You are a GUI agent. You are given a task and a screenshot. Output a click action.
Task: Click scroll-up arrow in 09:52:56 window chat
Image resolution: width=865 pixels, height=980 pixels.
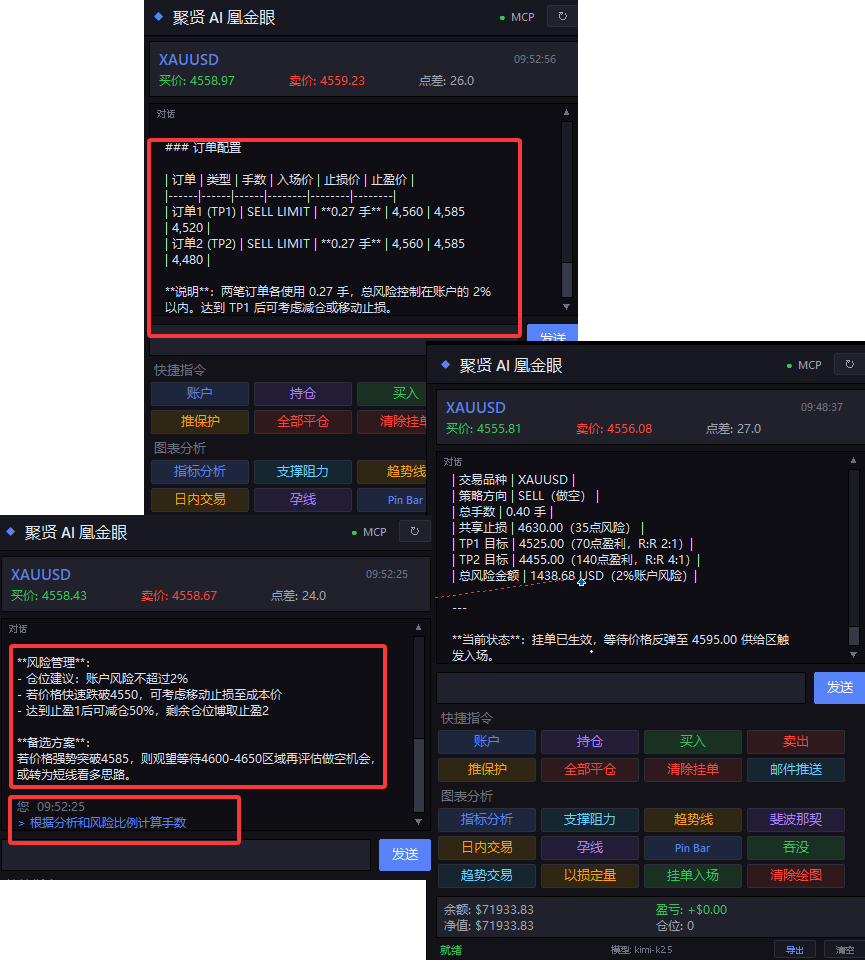coord(566,112)
